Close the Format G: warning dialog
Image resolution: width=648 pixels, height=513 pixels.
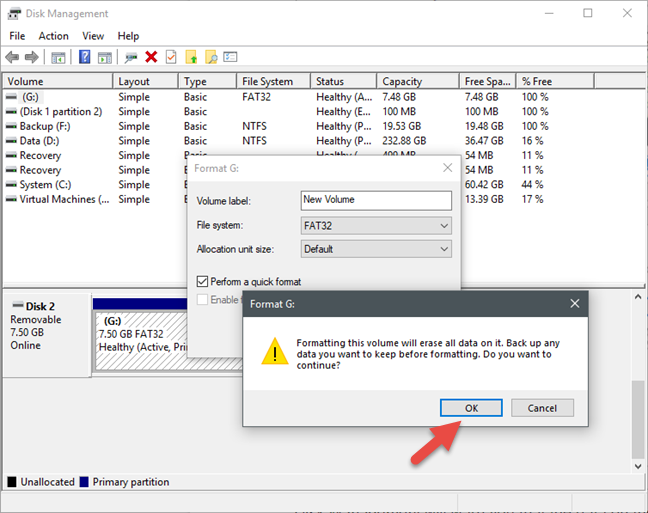click(575, 303)
